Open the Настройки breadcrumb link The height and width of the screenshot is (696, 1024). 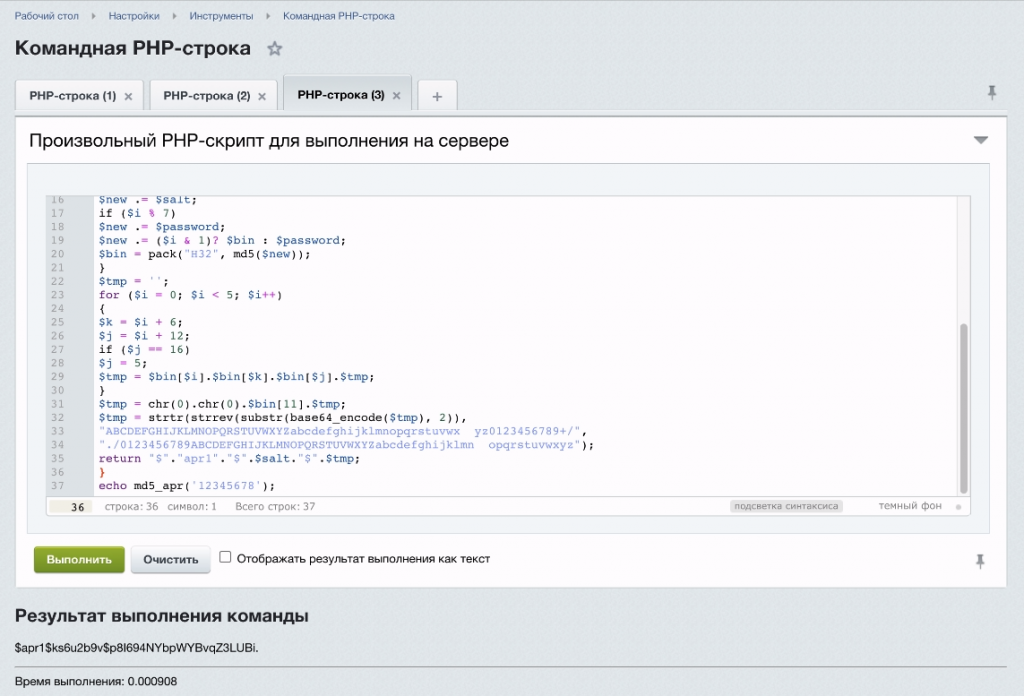[135, 16]
